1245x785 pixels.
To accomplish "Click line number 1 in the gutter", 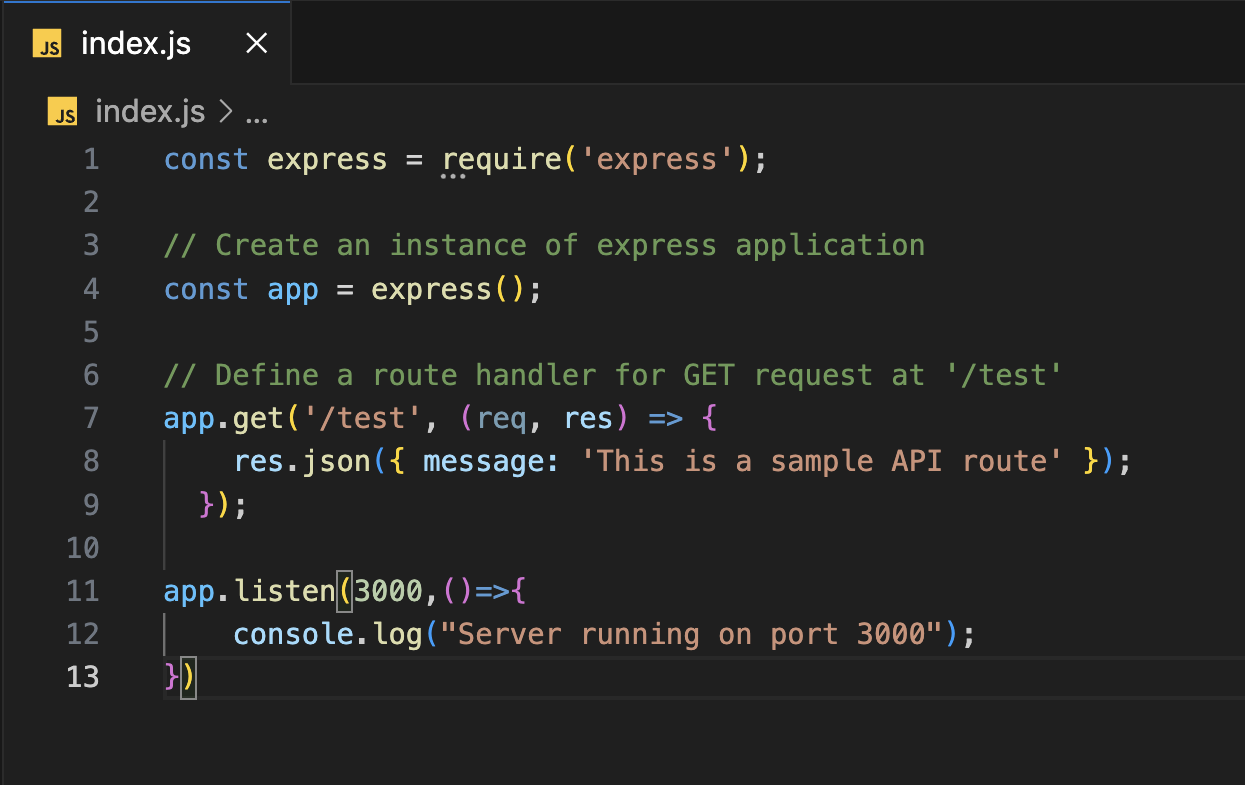I will tap(91, 160).
